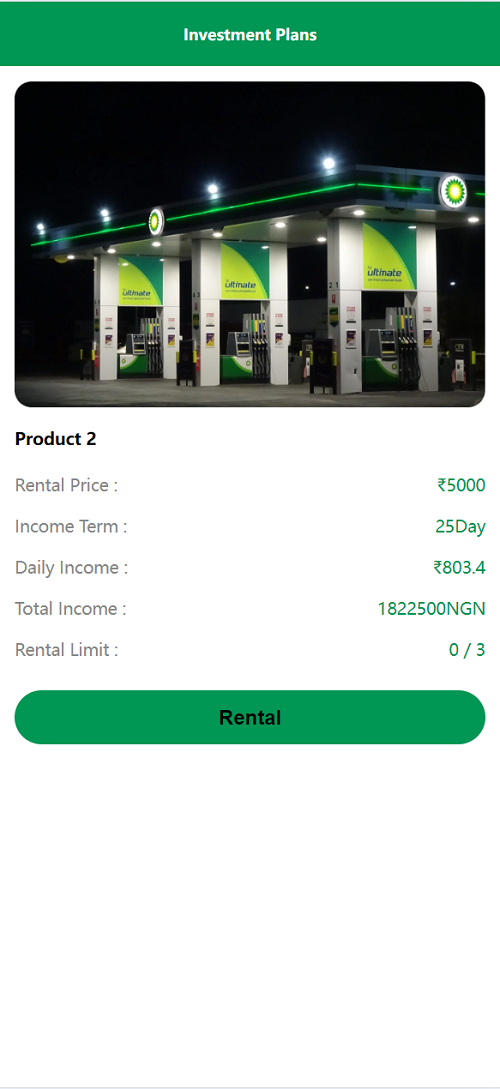Click the middle Ultimate pump banner

tap(244, 270)
